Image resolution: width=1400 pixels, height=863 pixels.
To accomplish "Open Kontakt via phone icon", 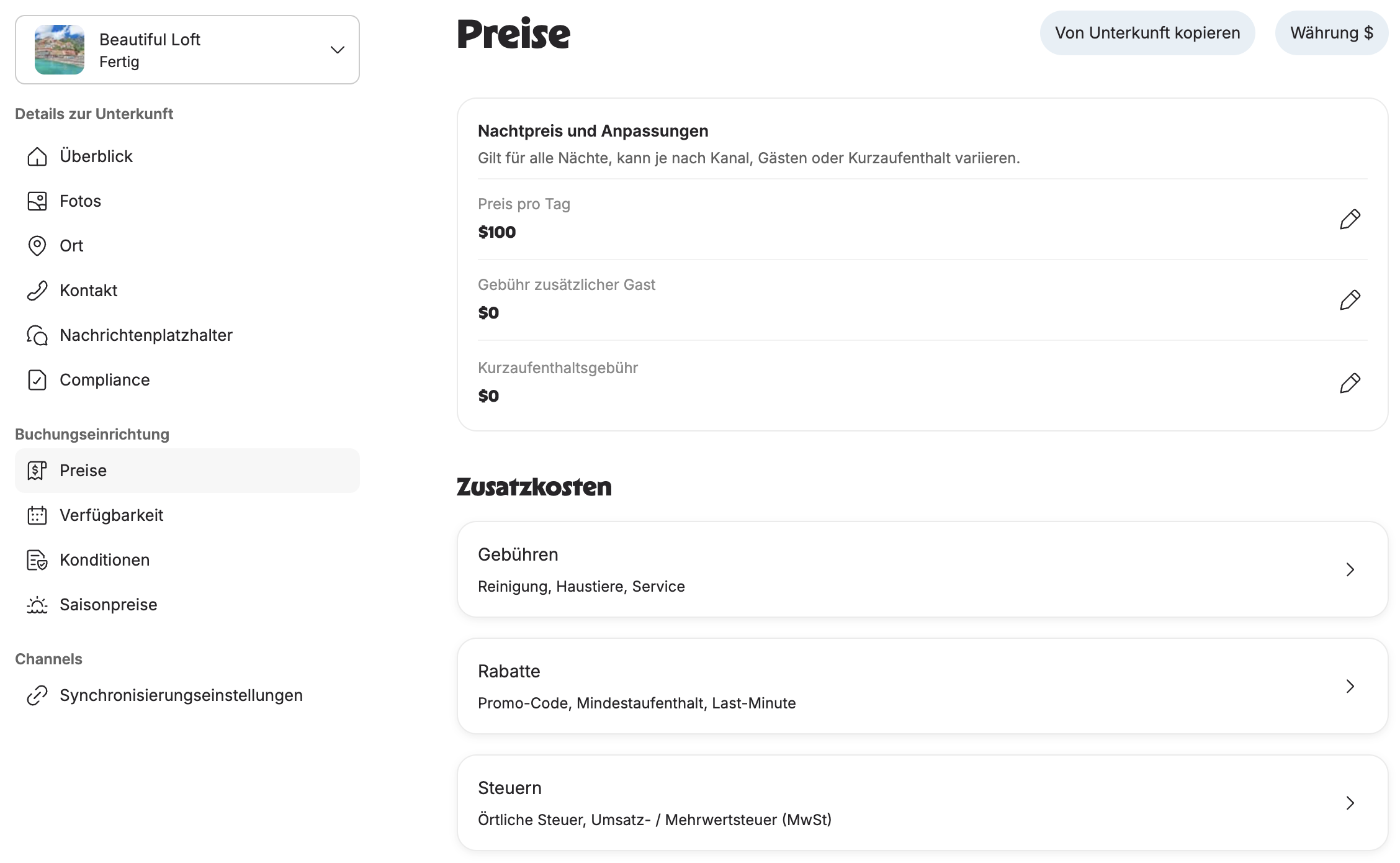I will click(37, 291).
